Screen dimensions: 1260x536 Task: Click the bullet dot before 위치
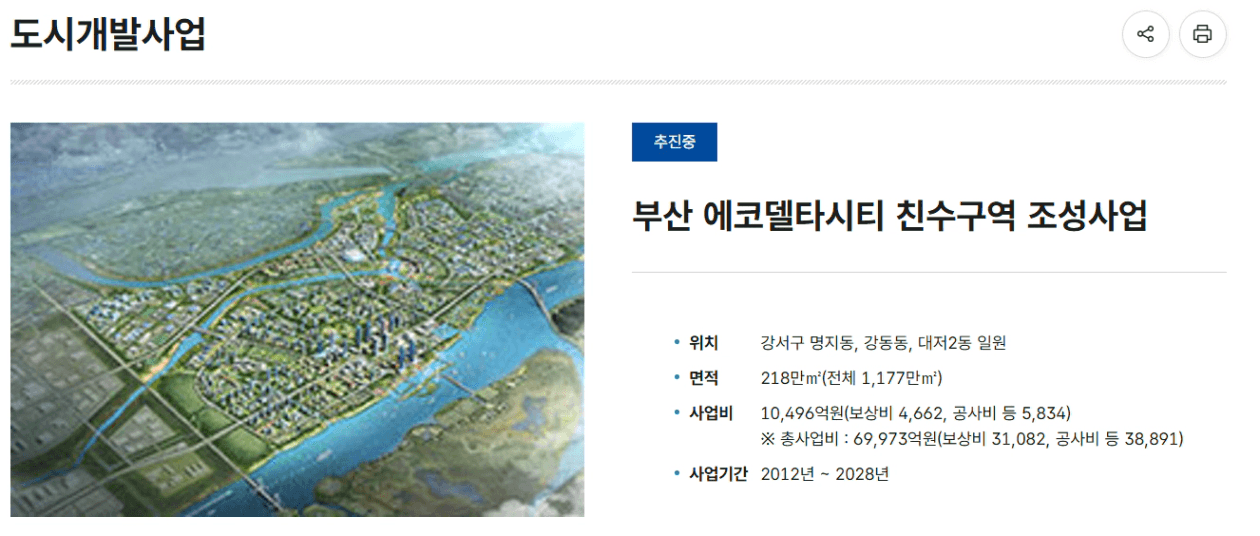(677, 343)
